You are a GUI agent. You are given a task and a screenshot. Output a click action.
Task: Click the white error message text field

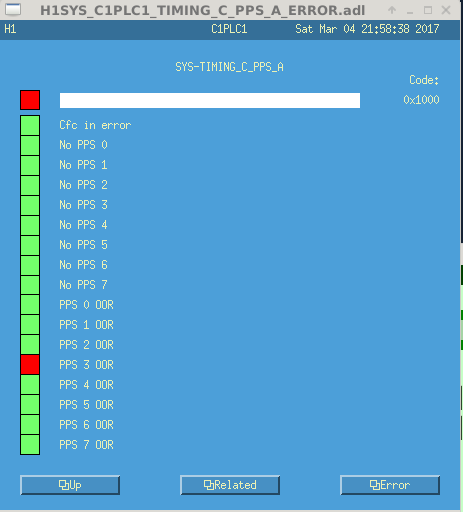click(x=210, y=100)
